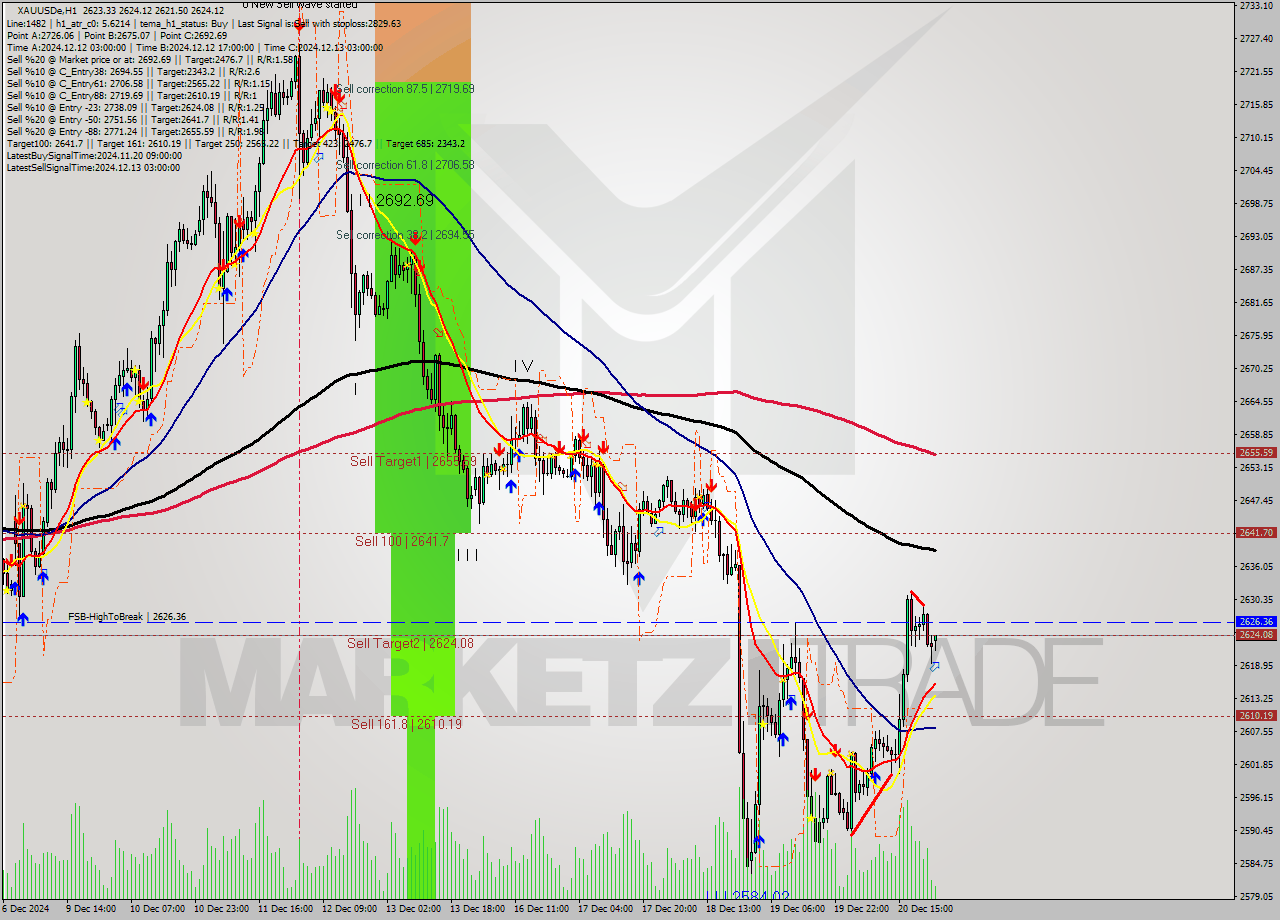The height and width of the screenshot is (920, 1280).
Task: Click the '20 Dec 15:00' time axis label
Action: pos(925,909)
